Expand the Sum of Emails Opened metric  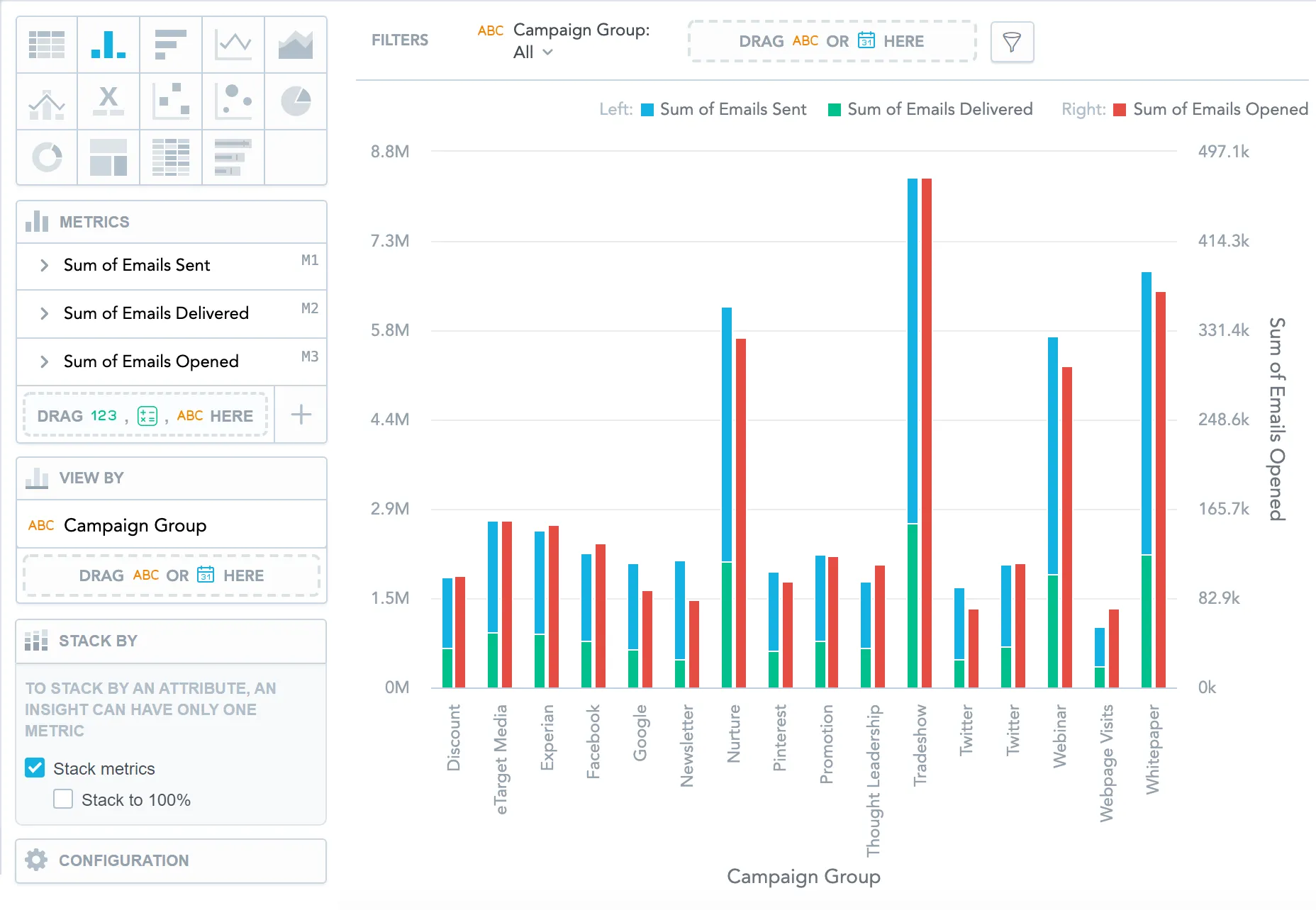[43, 361]
